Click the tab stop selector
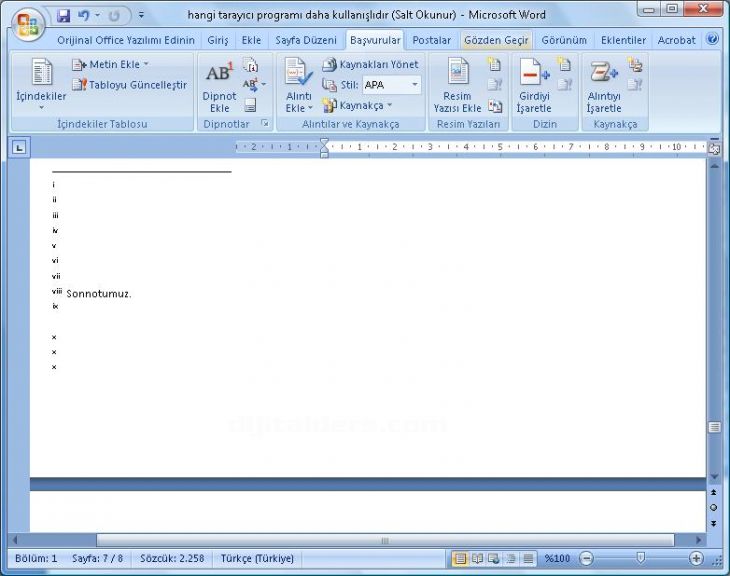 coord(19,148)
